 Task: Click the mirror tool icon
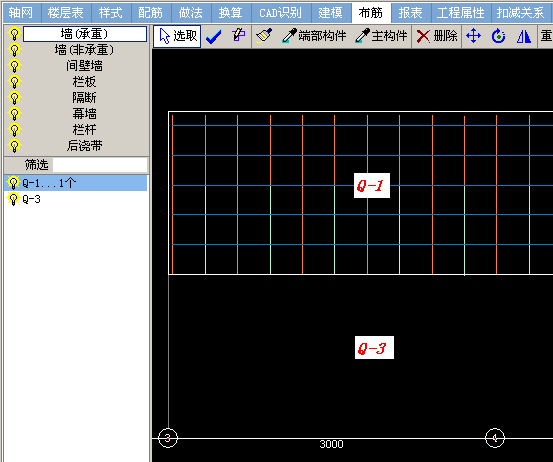tap(524, 36)
